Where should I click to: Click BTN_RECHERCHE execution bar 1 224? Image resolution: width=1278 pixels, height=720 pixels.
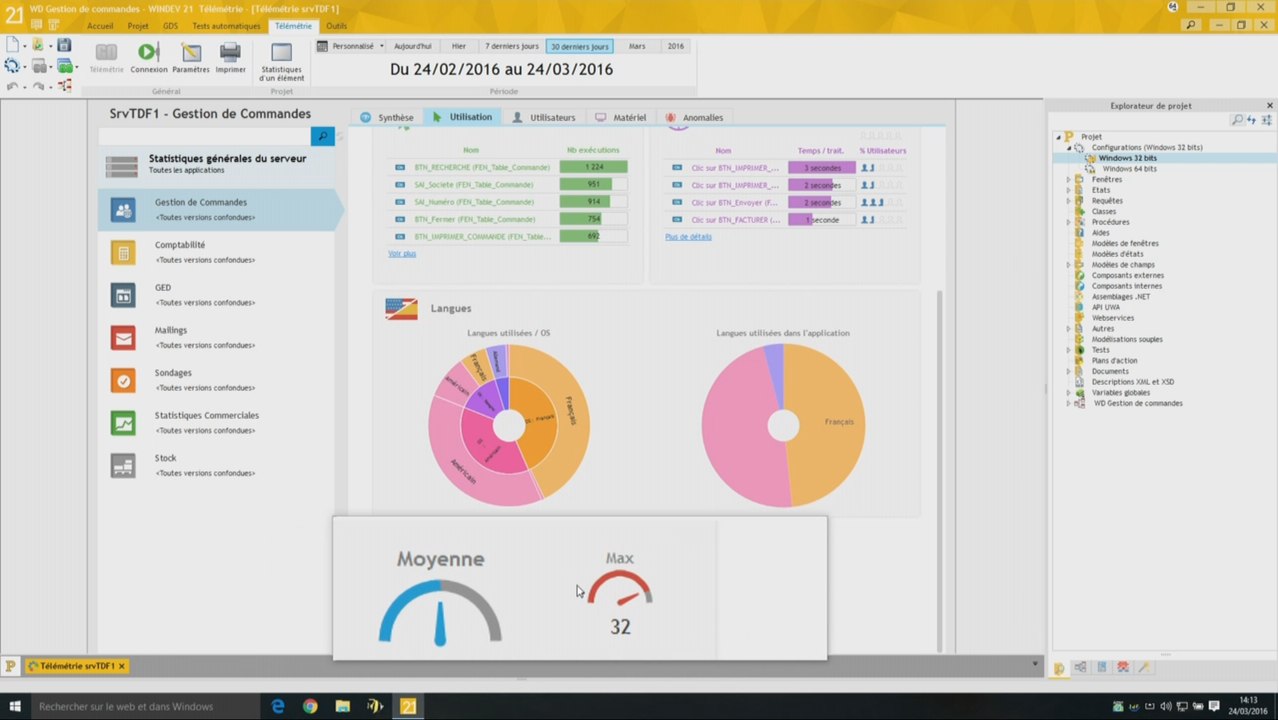594,168
